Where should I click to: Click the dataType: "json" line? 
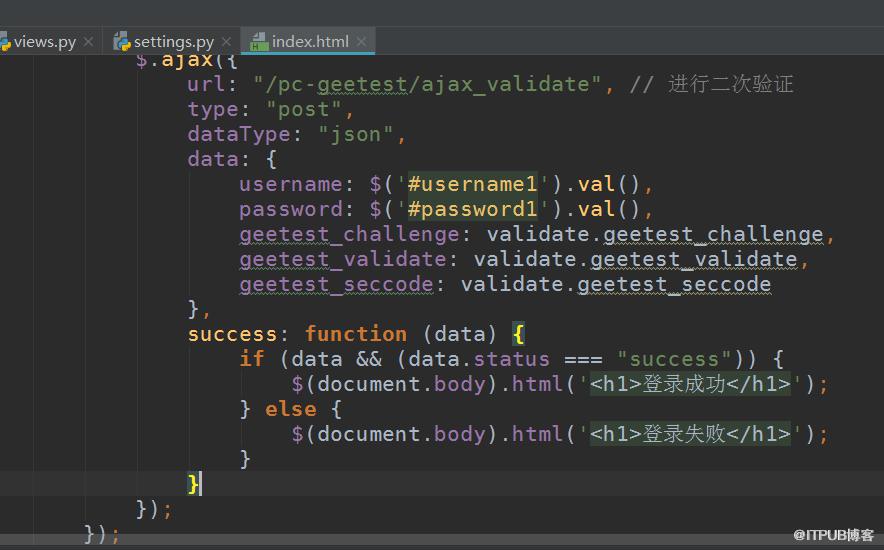click(297, 134)
